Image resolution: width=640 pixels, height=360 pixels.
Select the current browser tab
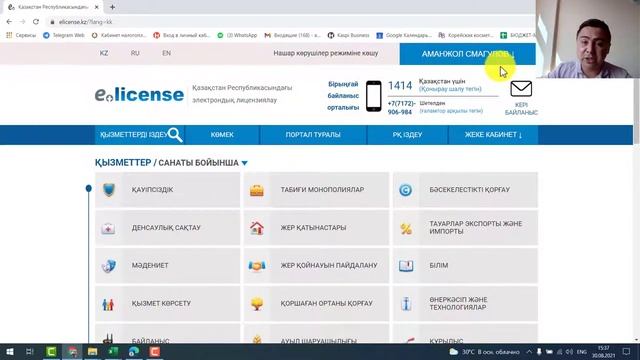54,7
